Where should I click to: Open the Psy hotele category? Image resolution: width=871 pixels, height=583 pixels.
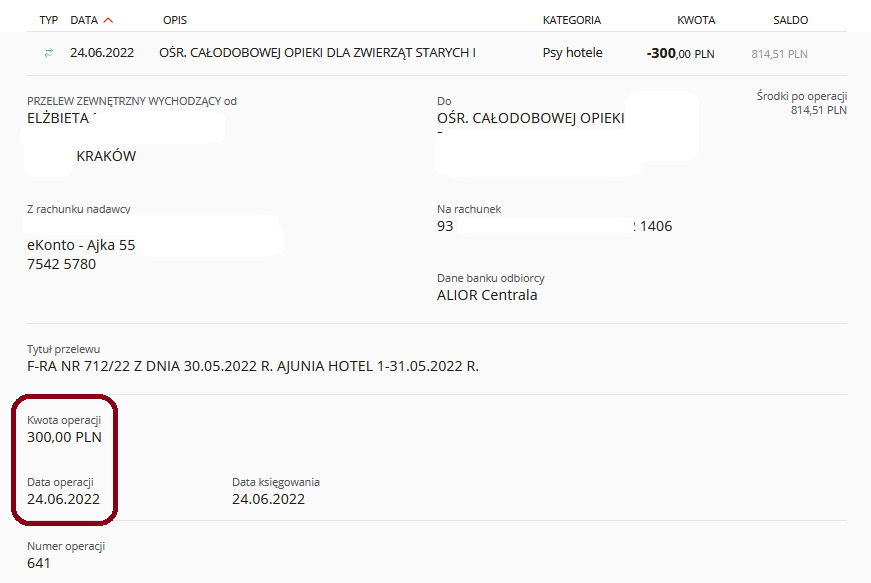tap(572, 53)
